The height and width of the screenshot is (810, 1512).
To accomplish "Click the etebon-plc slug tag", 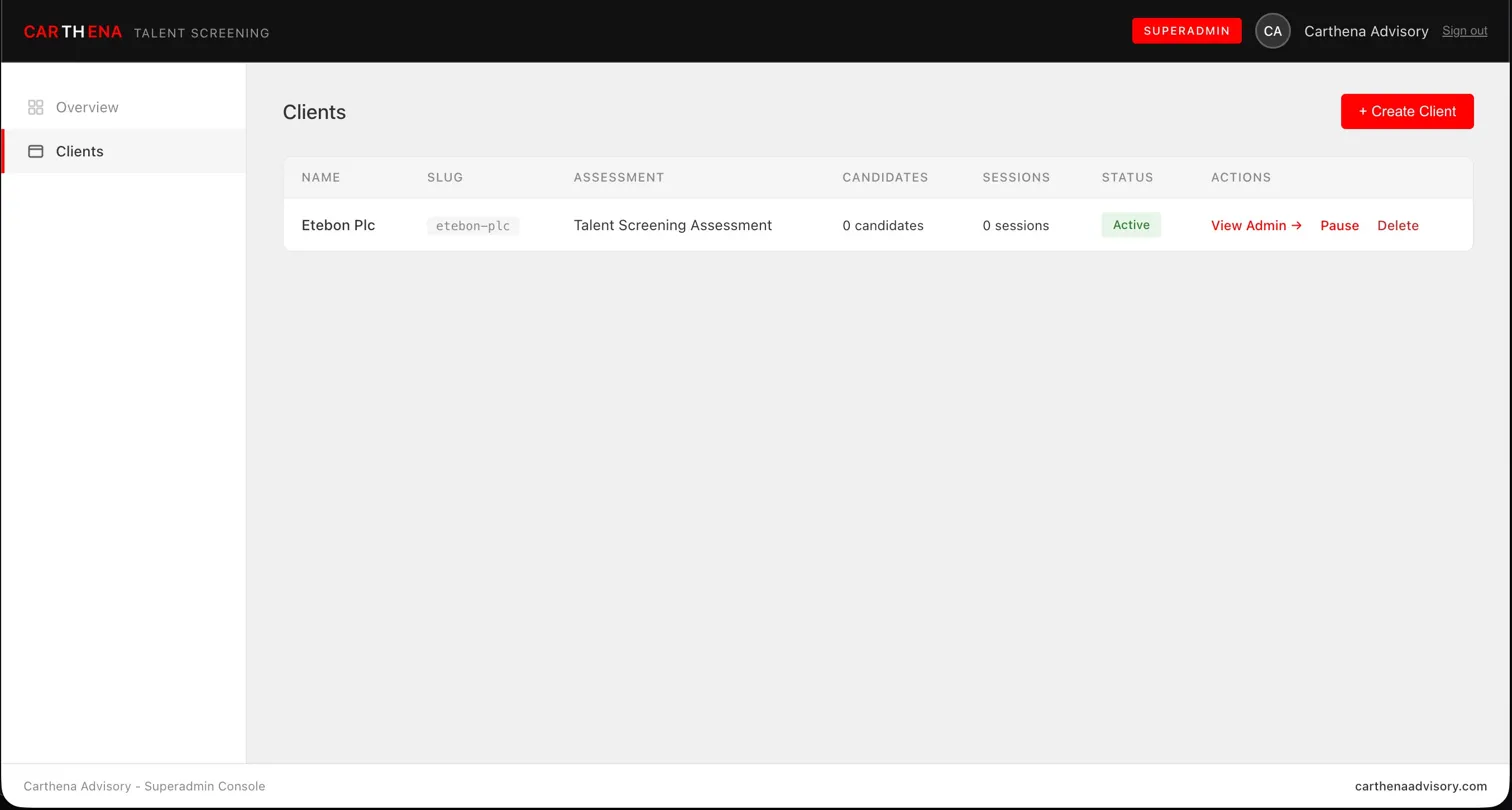I will click(x=473, y=226).
